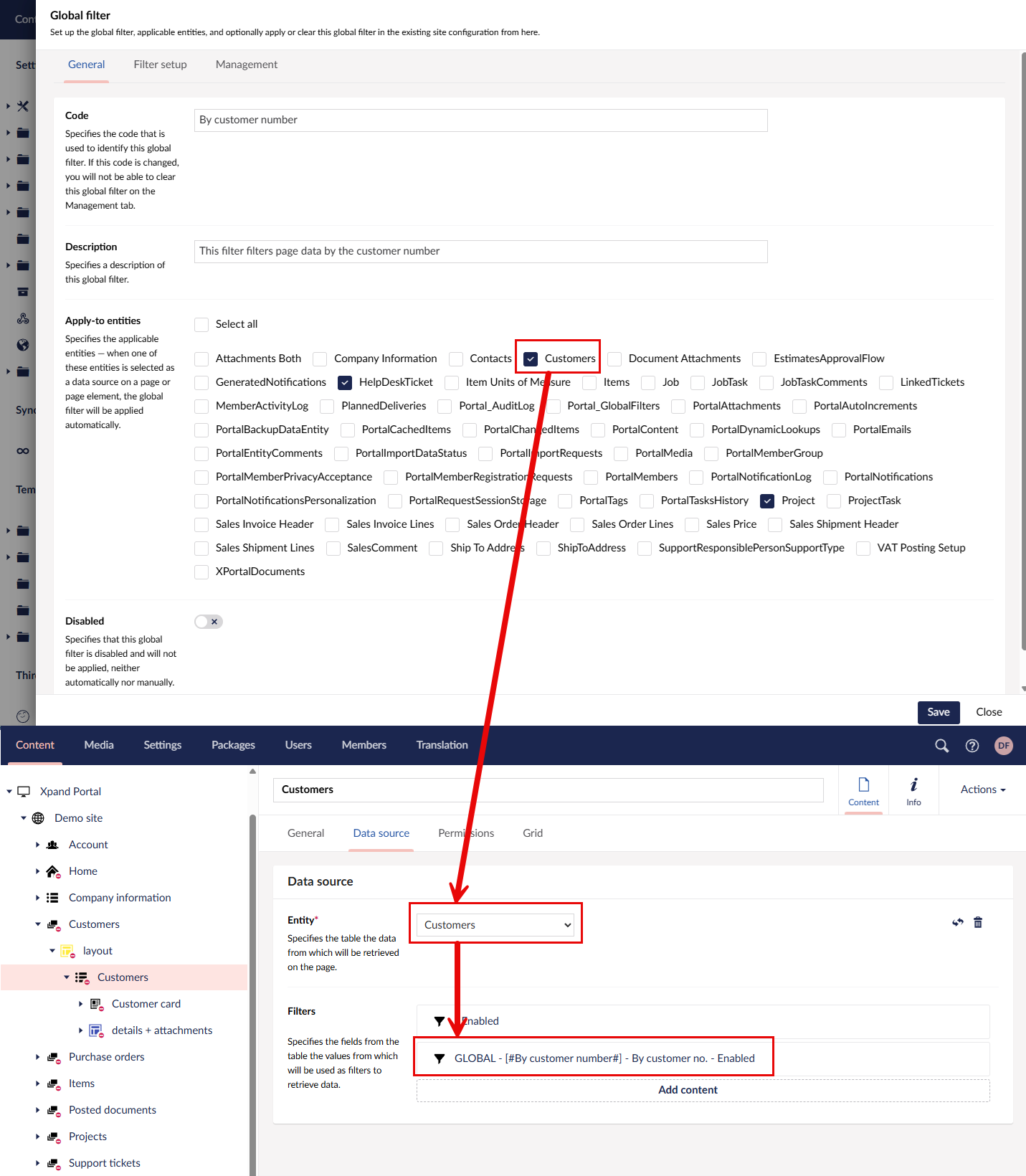Switch to the Filter setup tab
Viewport: 1026px width, 1176px height.
(x=160, y=65)
